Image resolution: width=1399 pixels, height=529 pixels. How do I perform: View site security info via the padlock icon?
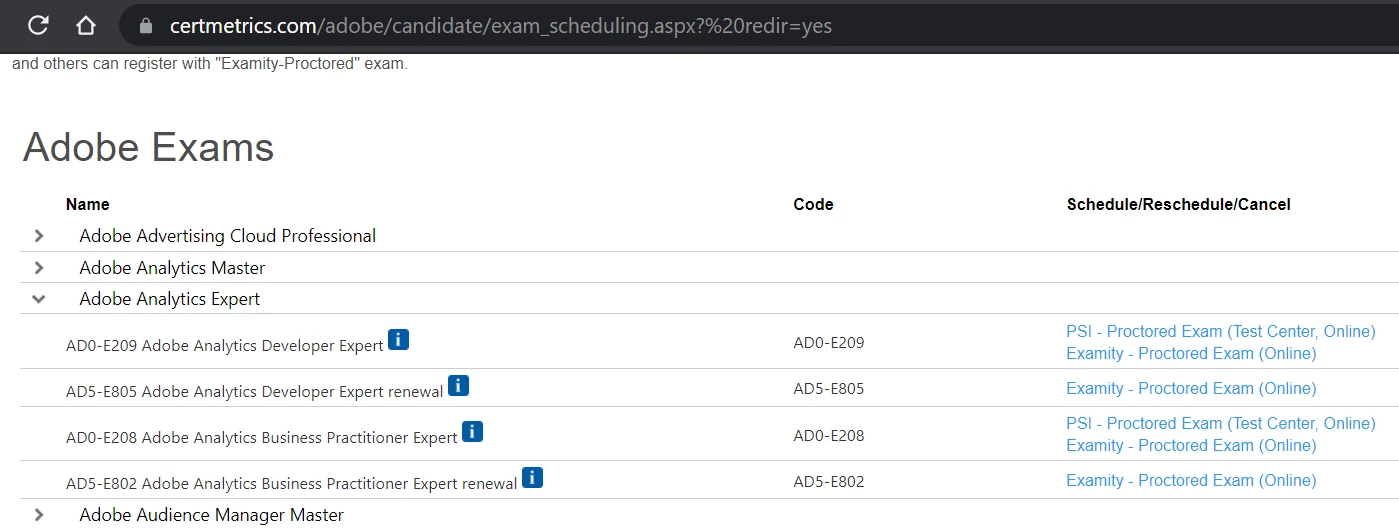pyautogui.click(x=147, y=26)
